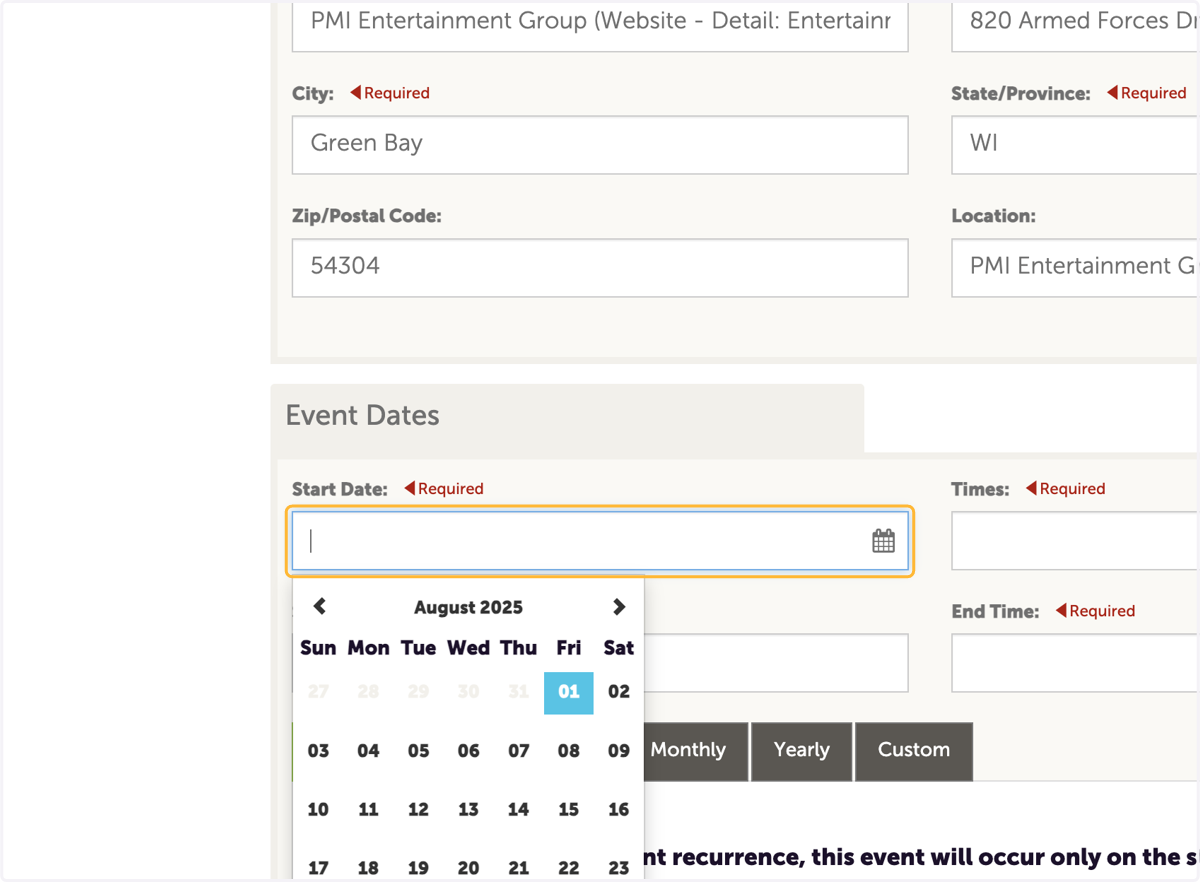Click the Zip/Postal Code field 54304

[600, 267]
